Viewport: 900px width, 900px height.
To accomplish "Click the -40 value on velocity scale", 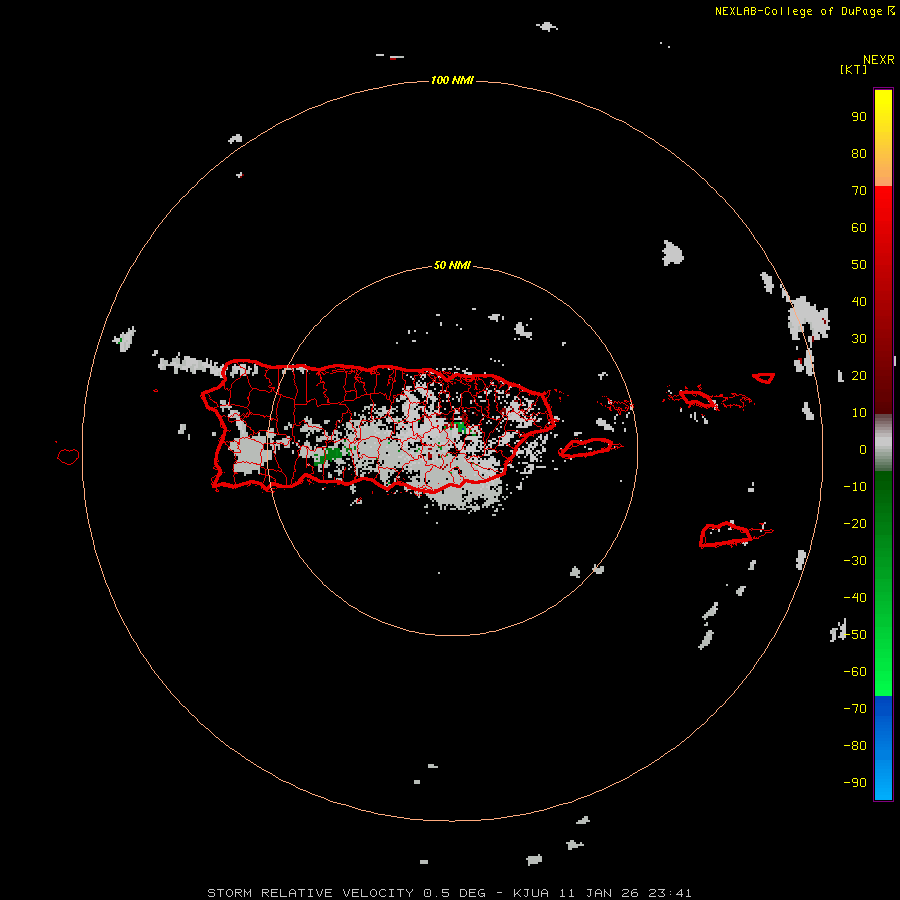I will point(855,598).
